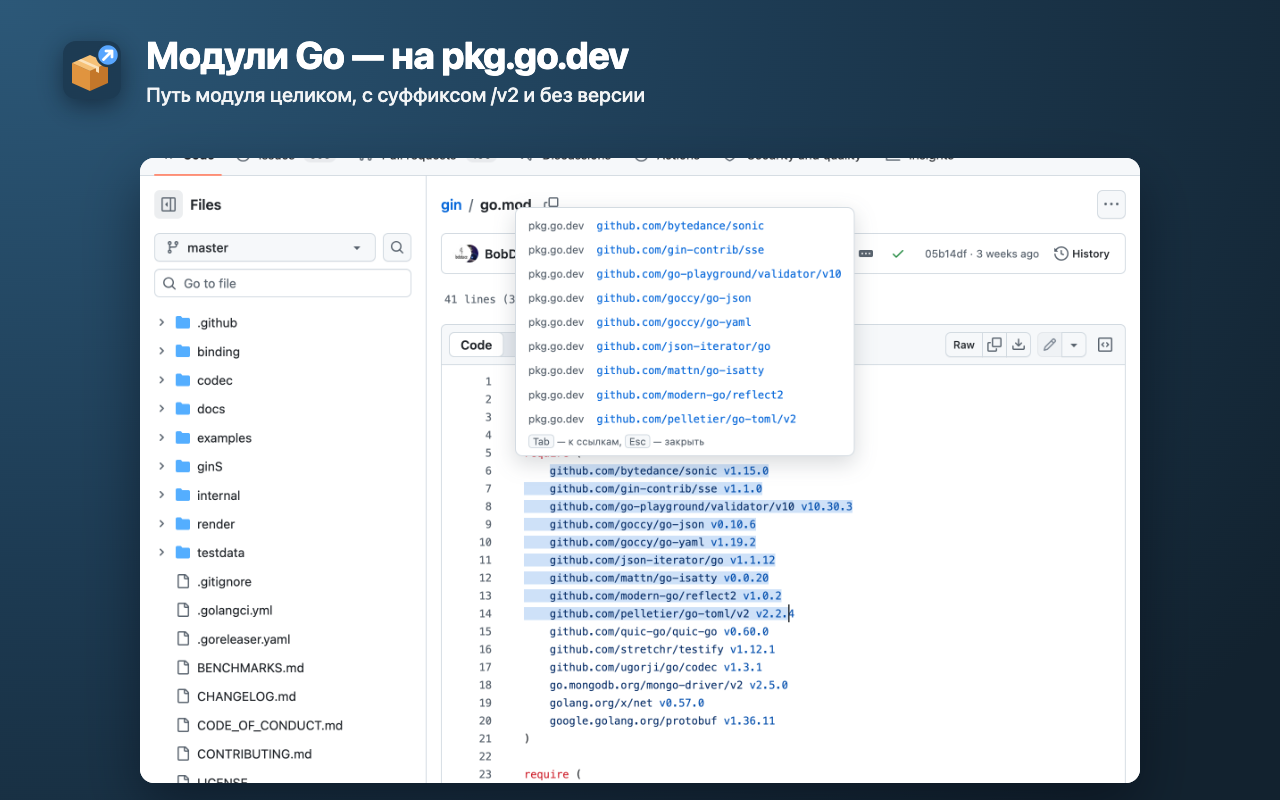Edit file with pencil icon
The width and height of the screenshot is (1280, 800).
(x=1049, y=345)
